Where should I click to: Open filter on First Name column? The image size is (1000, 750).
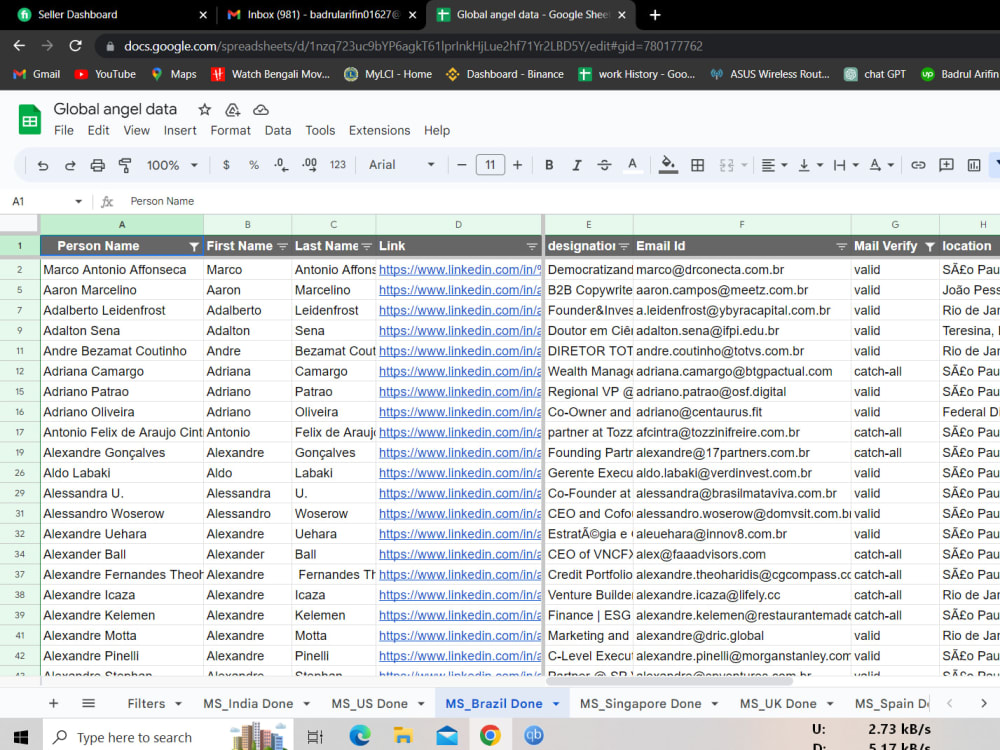pos(283,247)
